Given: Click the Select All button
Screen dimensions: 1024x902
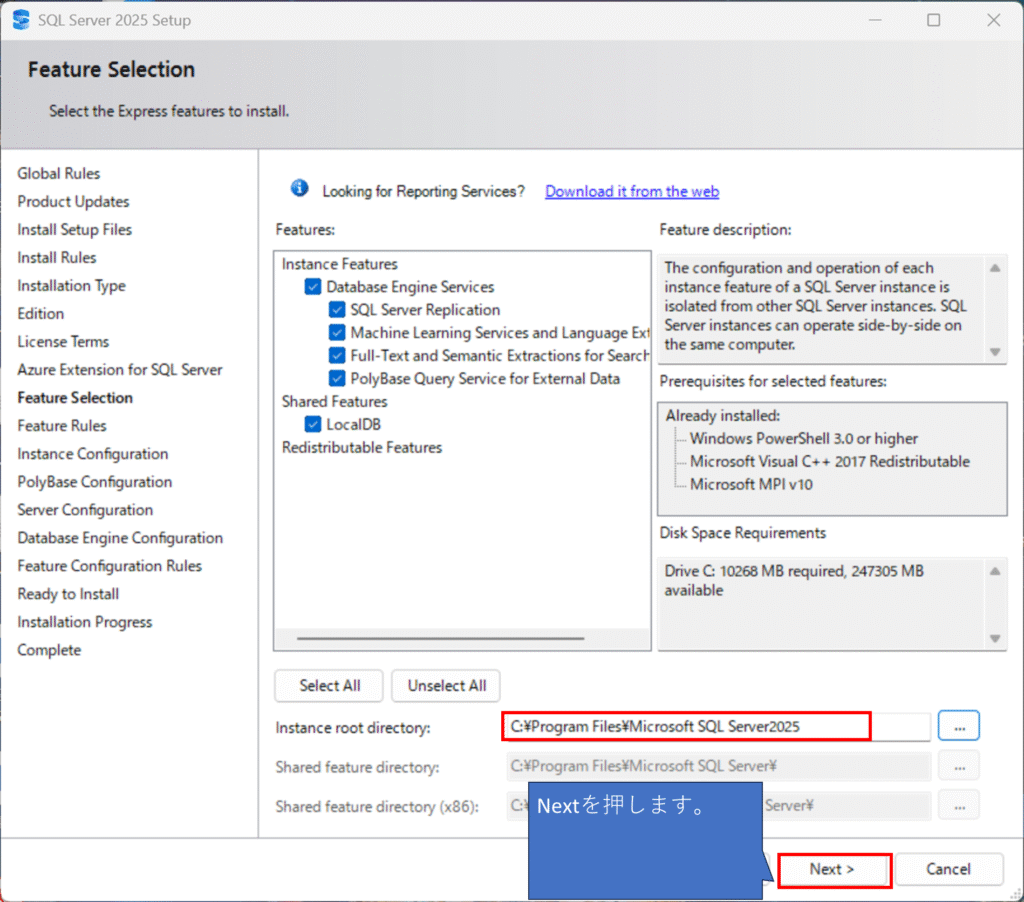Looking at the screenshot, I should (x=329, y=685).
